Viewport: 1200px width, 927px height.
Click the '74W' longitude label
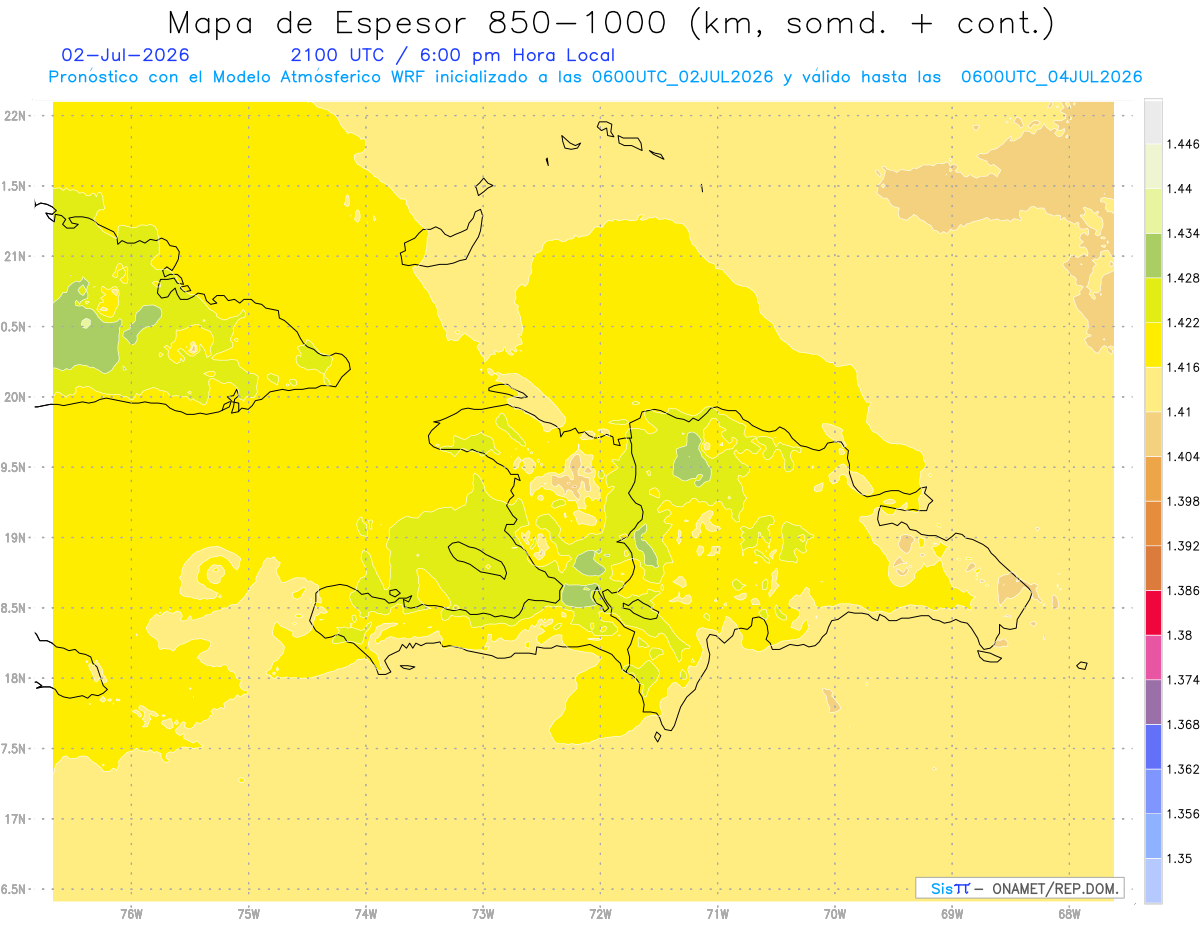tap(365, 914)
